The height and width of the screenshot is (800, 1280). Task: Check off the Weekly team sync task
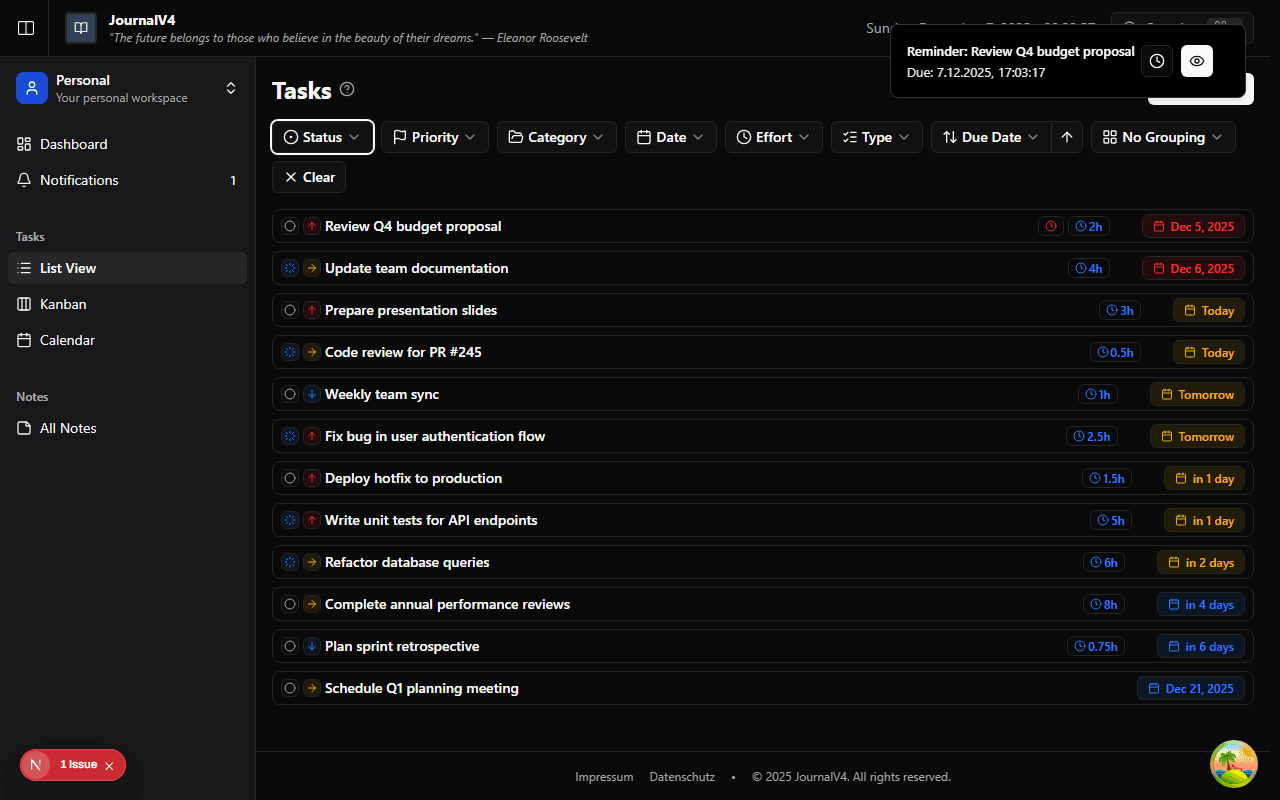pyautogui.click(x=290, y=394)
